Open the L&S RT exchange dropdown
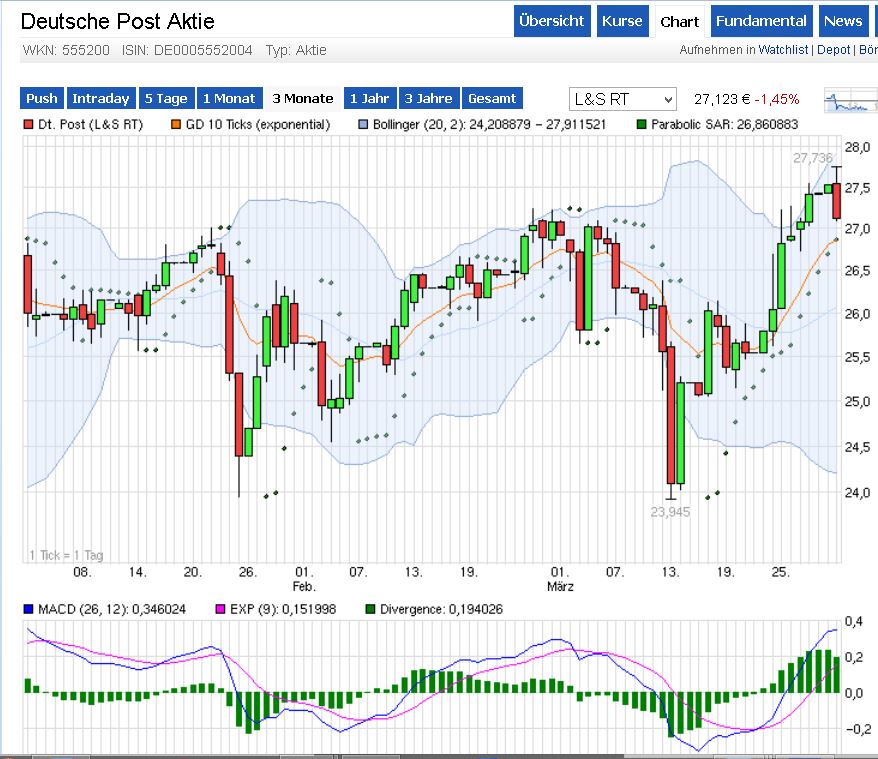This screenshot has height=759, width=878. [x=623, y=99]
